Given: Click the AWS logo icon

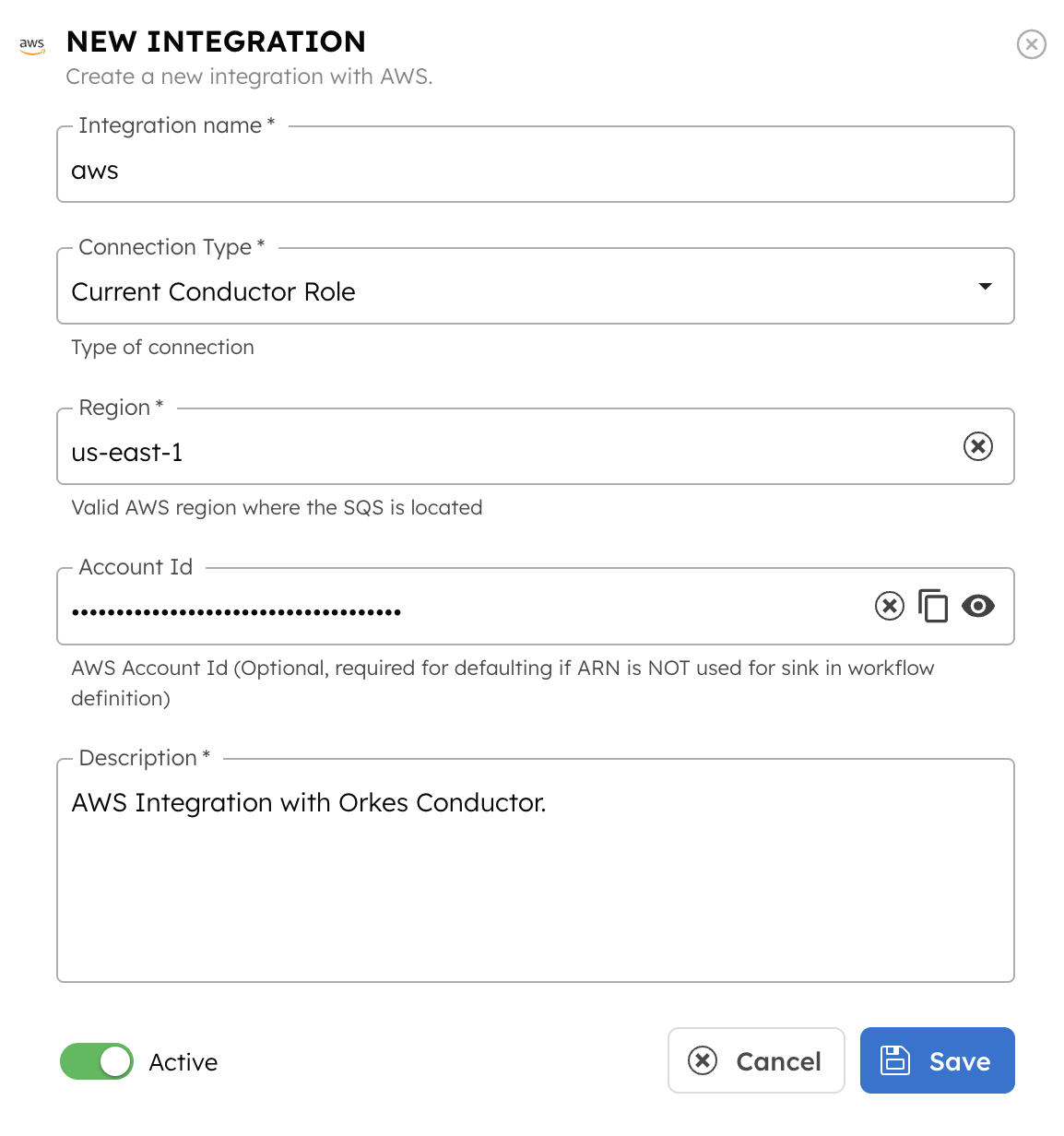Looking at the screenshot, I should pyautogui.click(x=31, y=44).
